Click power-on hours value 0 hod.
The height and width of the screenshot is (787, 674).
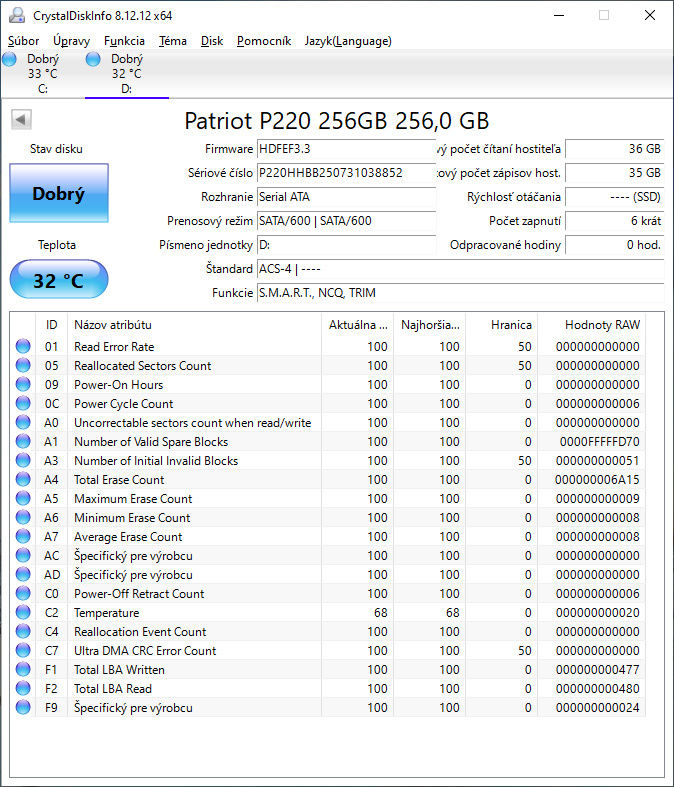(615, 245)
